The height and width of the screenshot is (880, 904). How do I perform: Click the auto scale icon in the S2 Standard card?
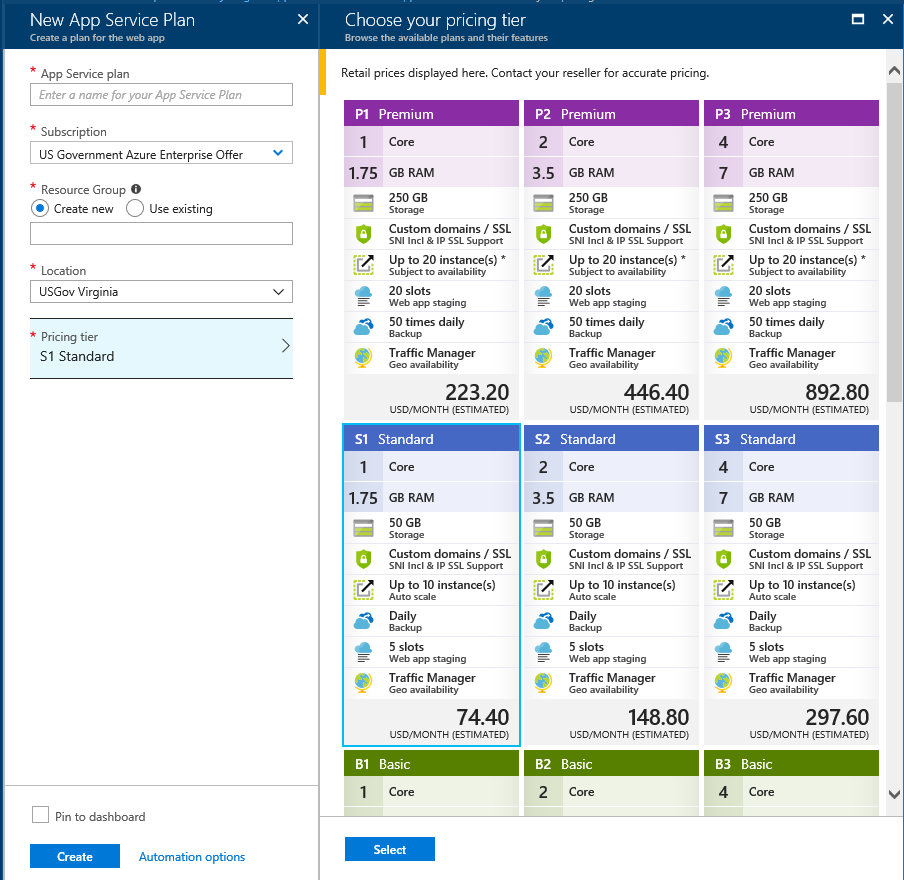543,590
